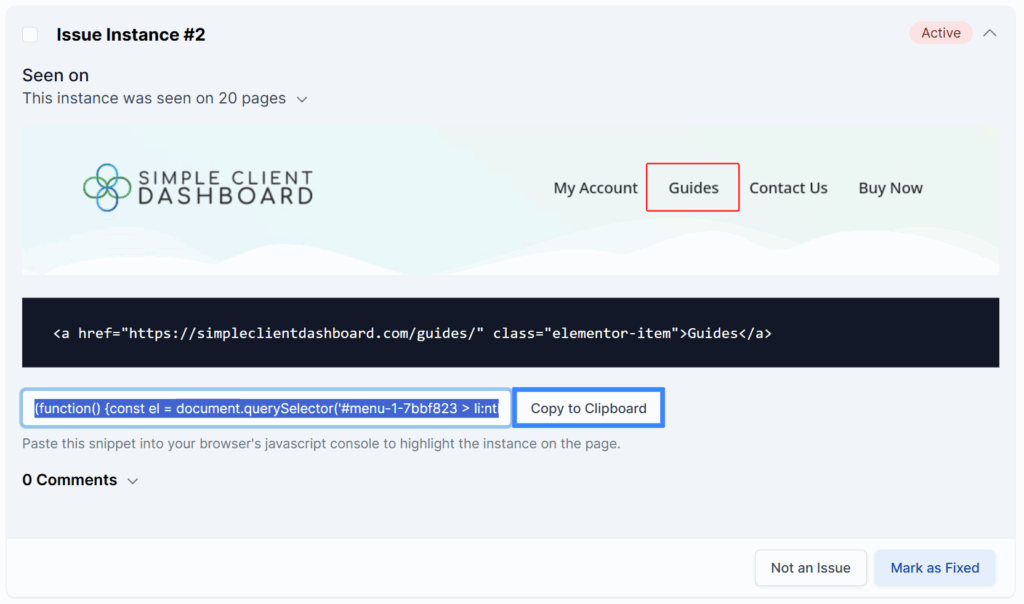Click the paste snippet instruction text
This screenshot has width=1024, height=604.
pos(321,444)
